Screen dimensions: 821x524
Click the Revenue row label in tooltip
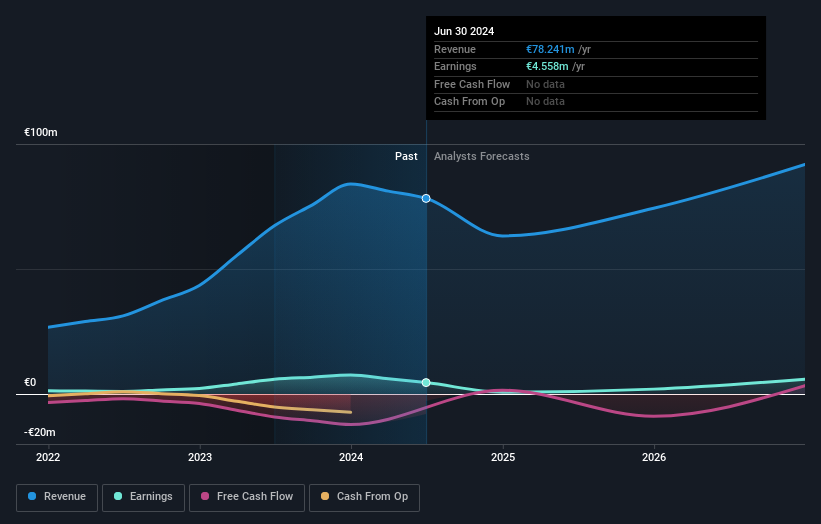pyautogui.click(x=455, y=49)
